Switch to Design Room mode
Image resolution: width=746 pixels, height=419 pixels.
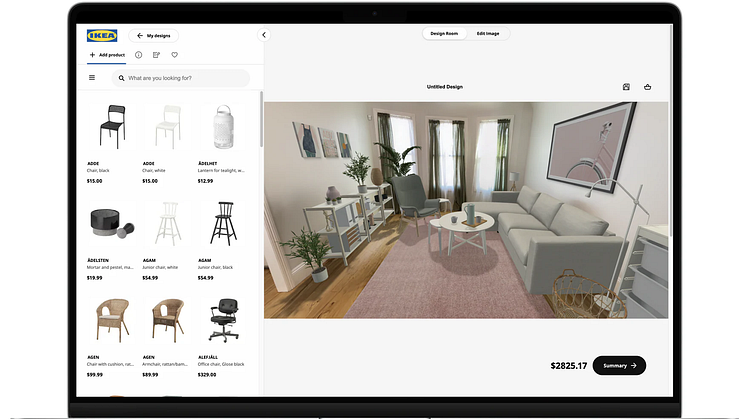click(x=444, y=33)
